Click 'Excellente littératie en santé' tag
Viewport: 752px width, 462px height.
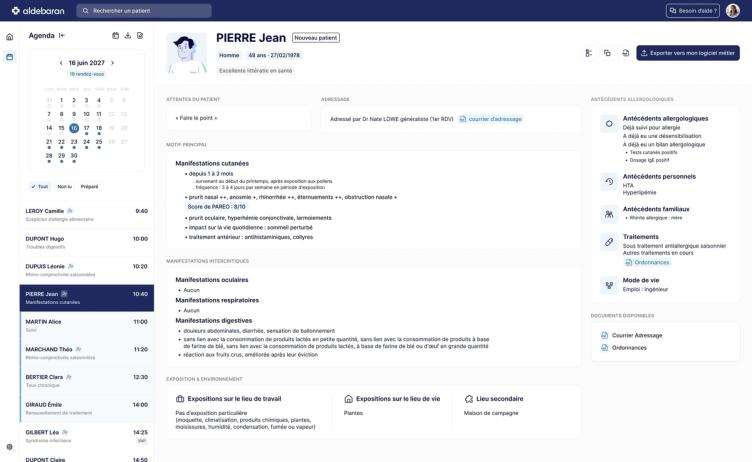tap(256, 71)
